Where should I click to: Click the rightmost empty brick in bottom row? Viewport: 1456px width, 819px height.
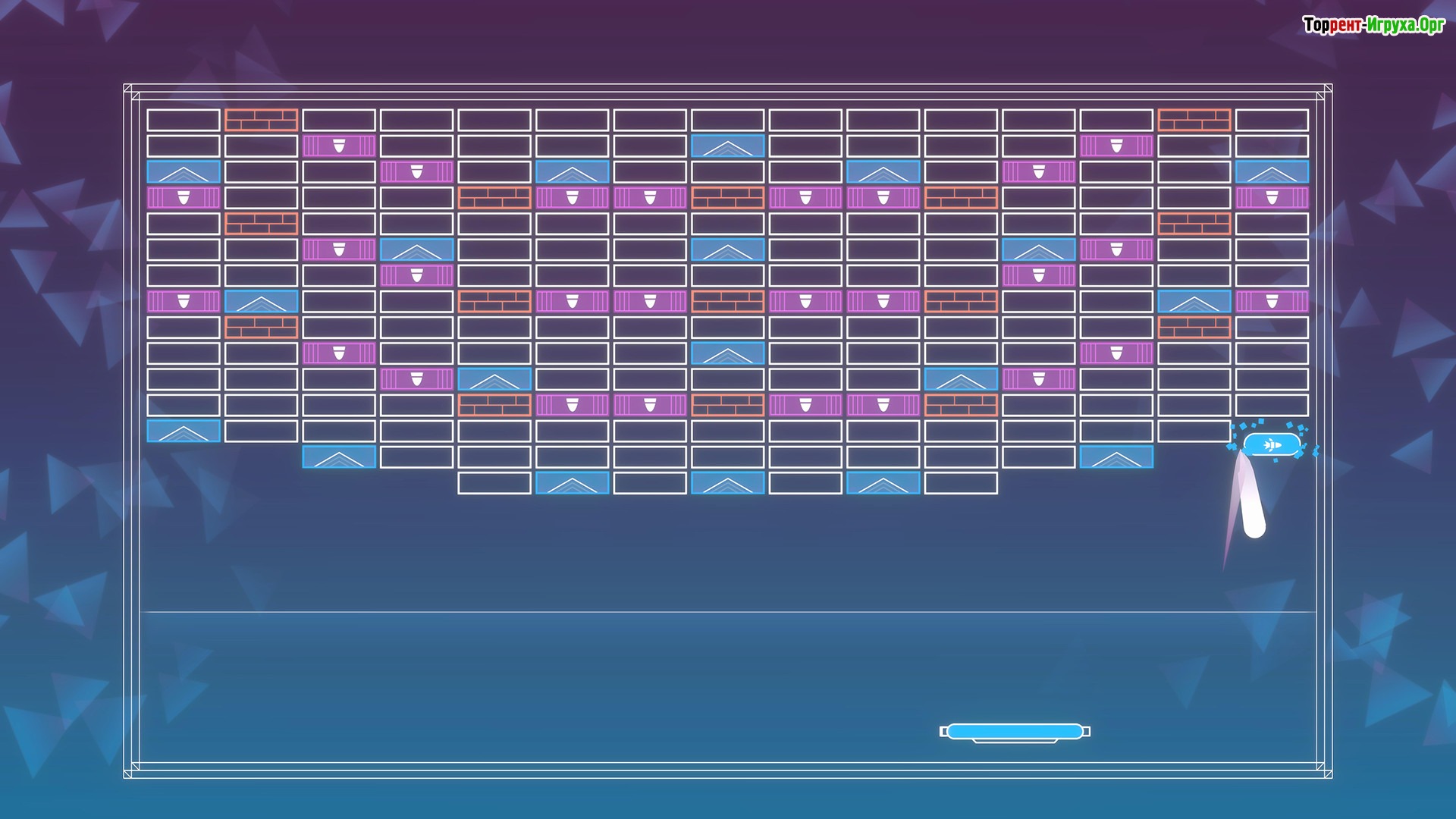(x=961, y=483)
